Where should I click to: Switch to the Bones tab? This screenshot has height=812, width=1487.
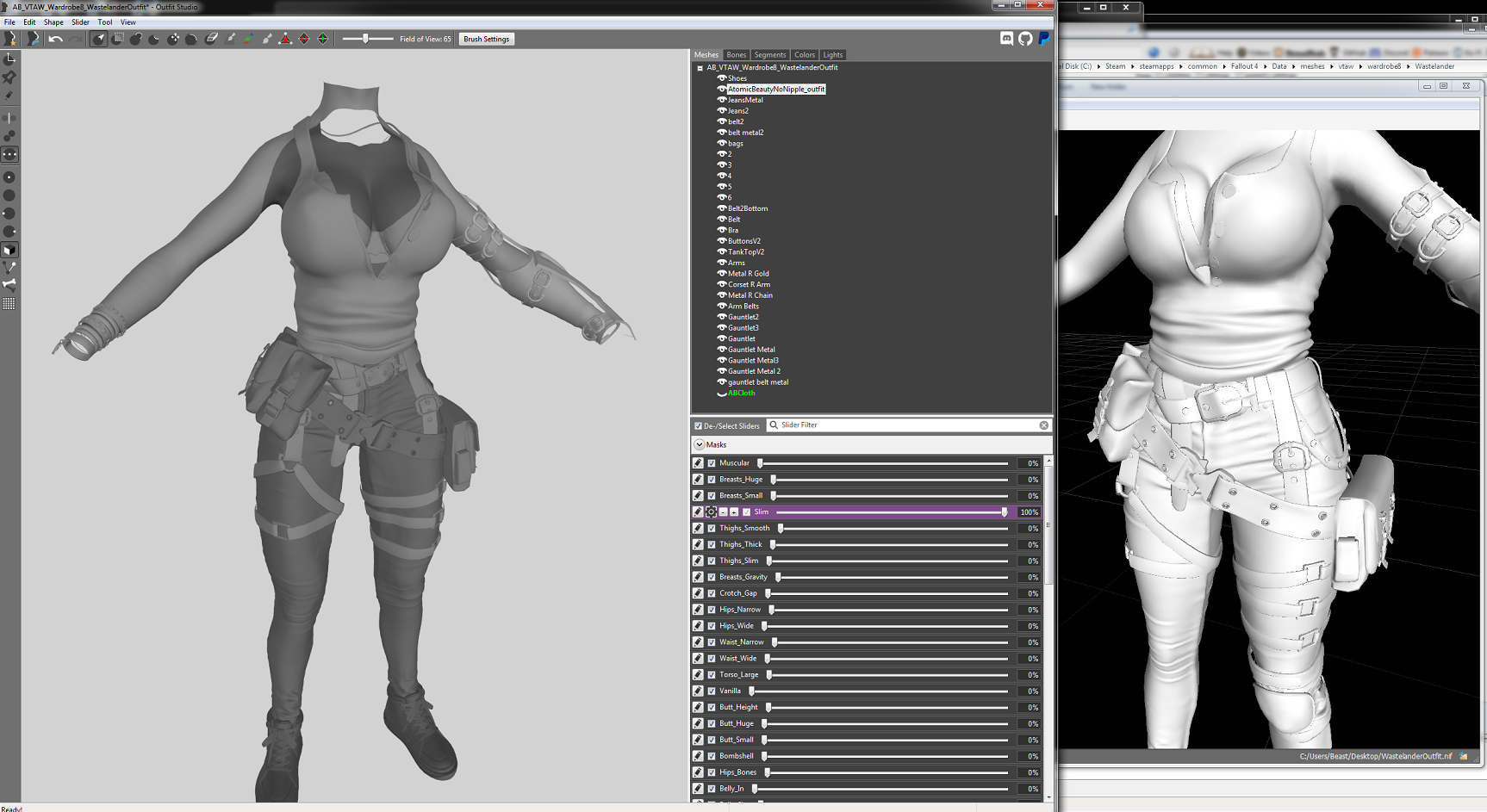(x=736, y=54)
